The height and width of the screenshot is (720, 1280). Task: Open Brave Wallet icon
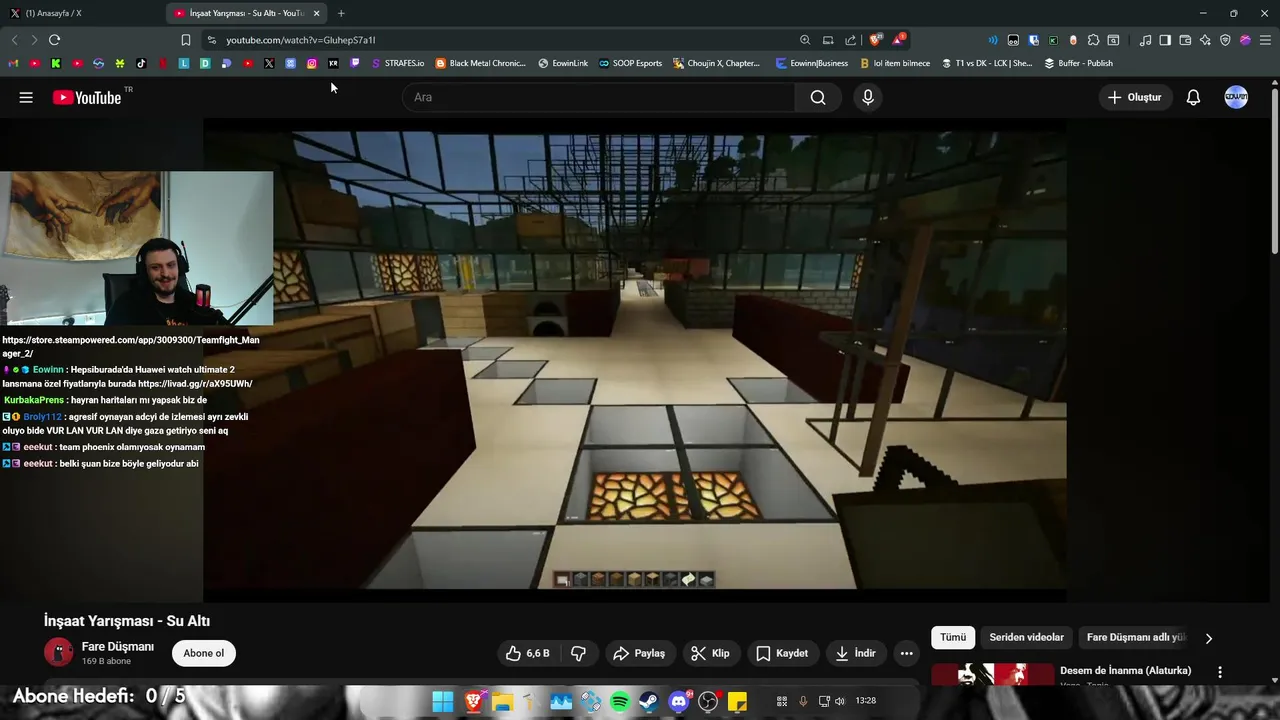[x=1185, y=40]
